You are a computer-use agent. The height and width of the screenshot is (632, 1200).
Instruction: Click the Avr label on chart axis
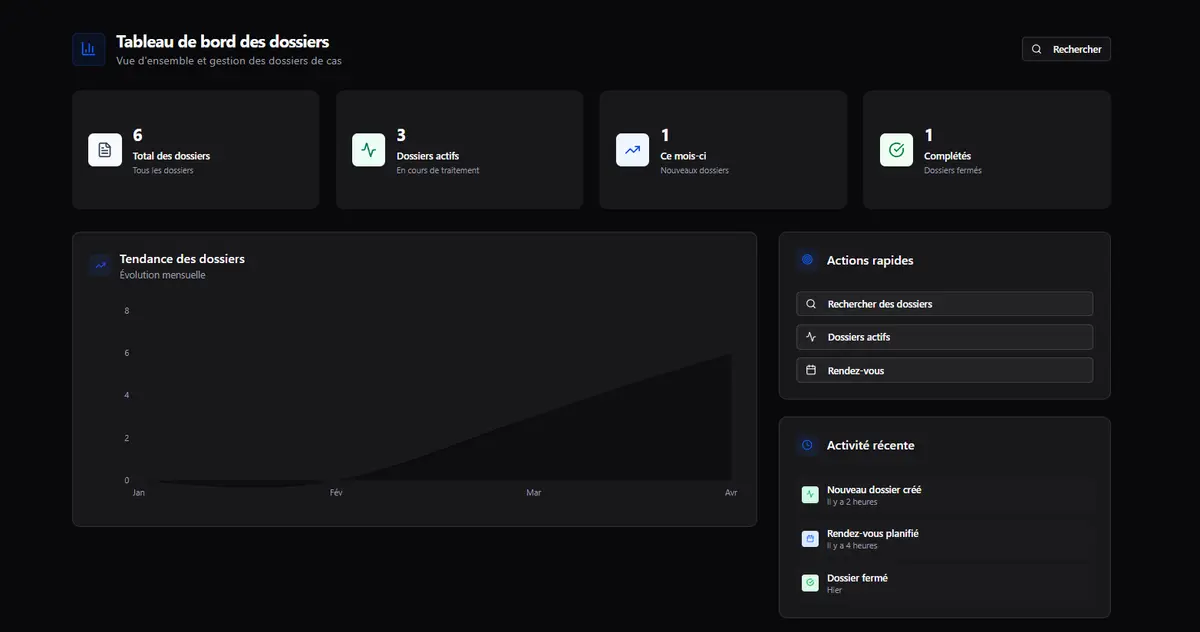pos(731,493)
